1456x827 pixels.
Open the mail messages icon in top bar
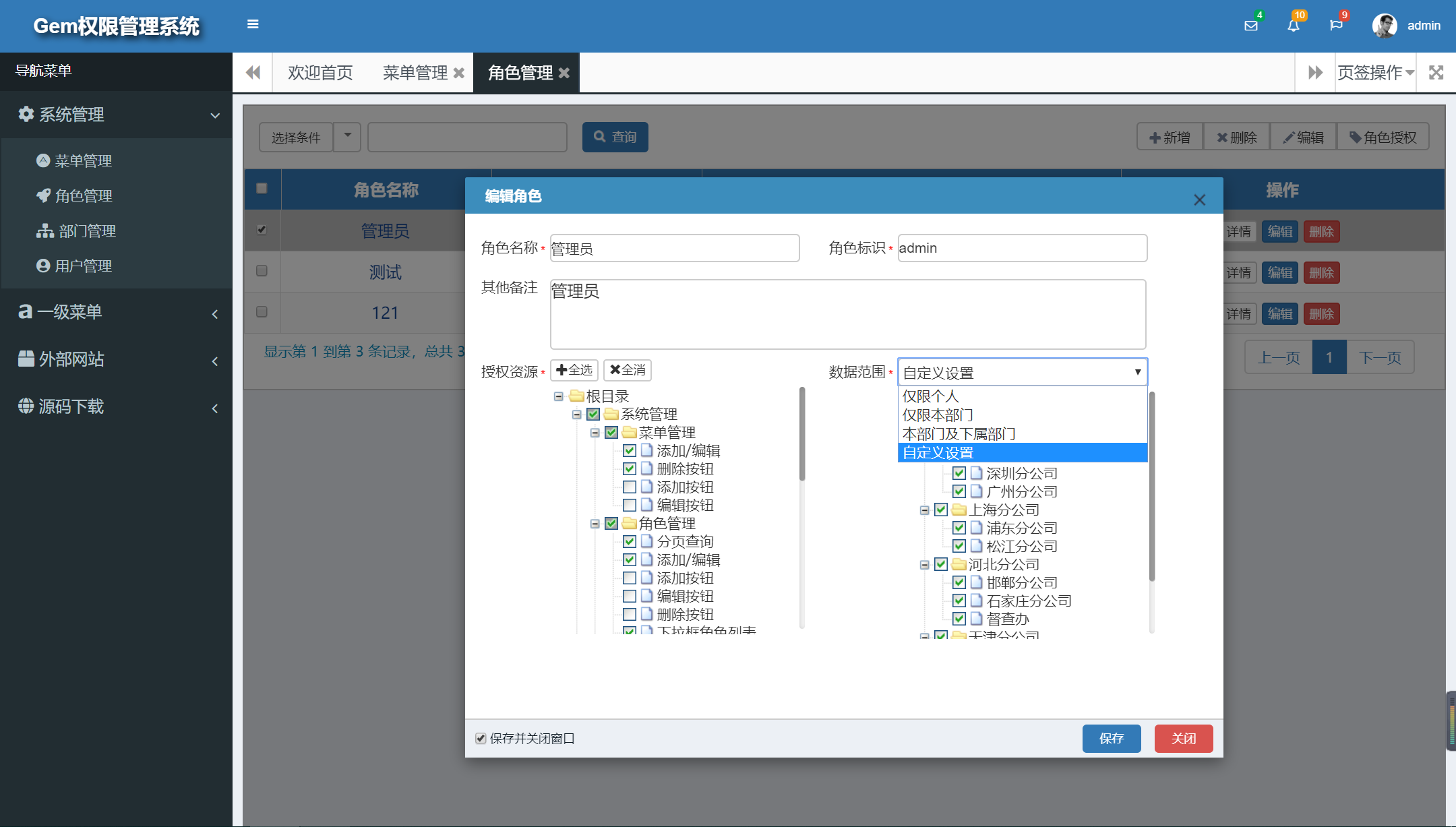1251,25
